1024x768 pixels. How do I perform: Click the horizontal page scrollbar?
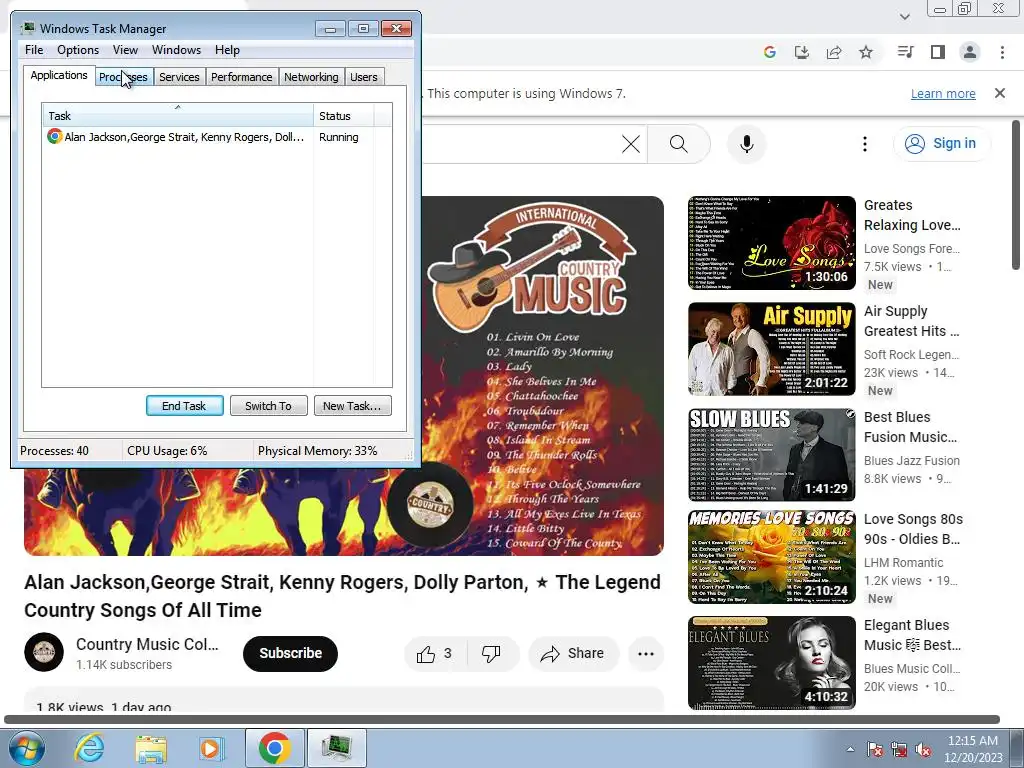[502, 720]
